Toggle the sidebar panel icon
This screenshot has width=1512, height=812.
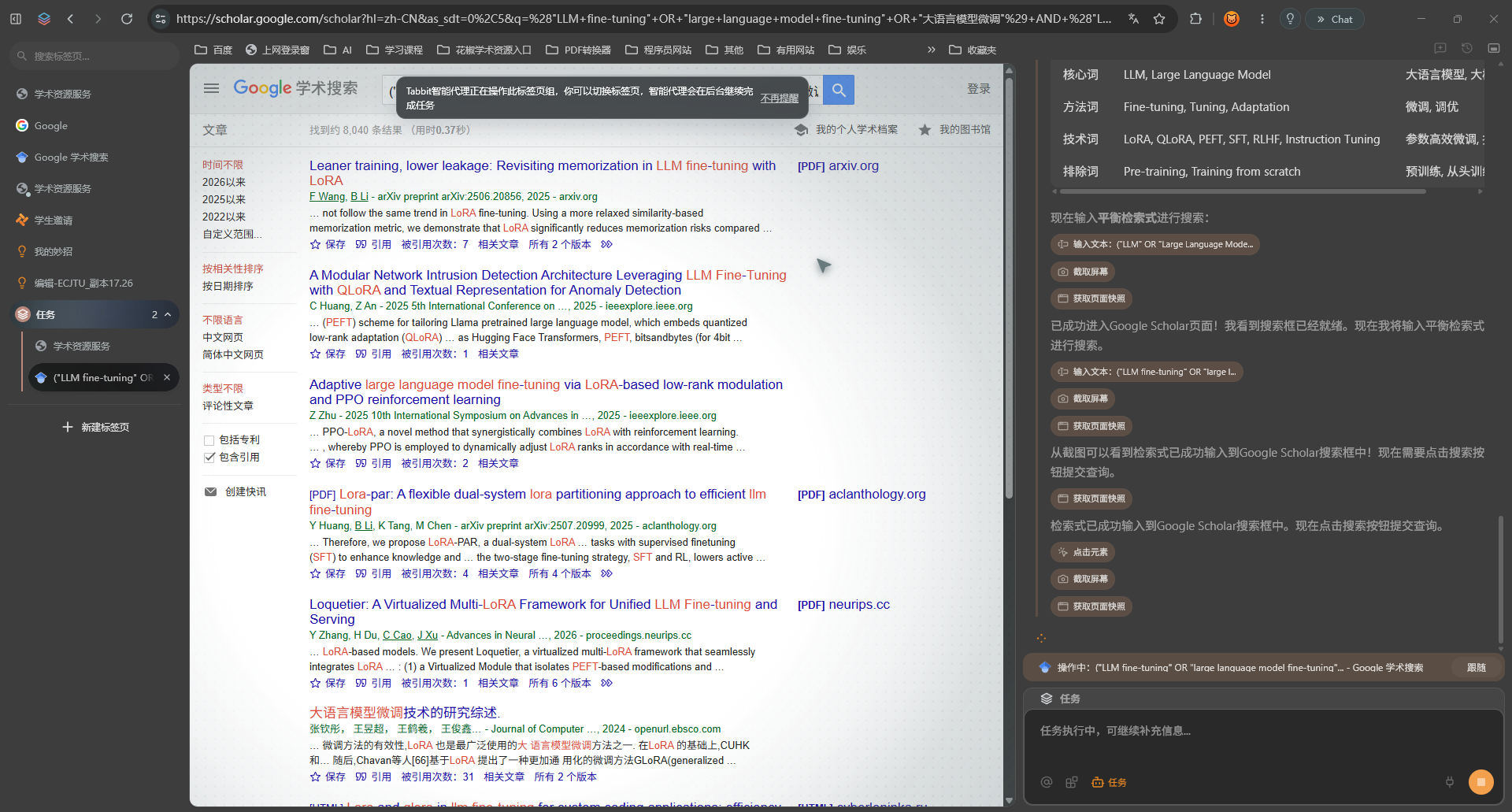[x=16, y=18]
